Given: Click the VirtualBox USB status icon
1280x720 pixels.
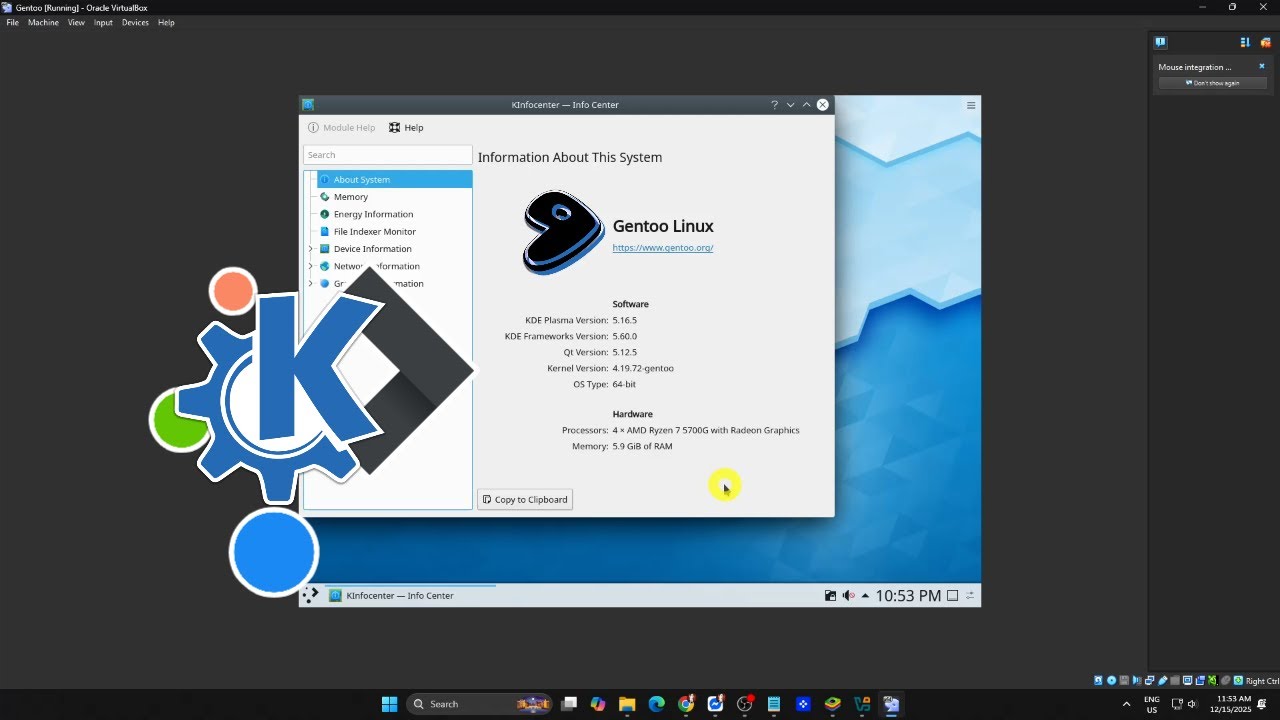Looking at the screenshot, I should click(x=1162, y=681).
